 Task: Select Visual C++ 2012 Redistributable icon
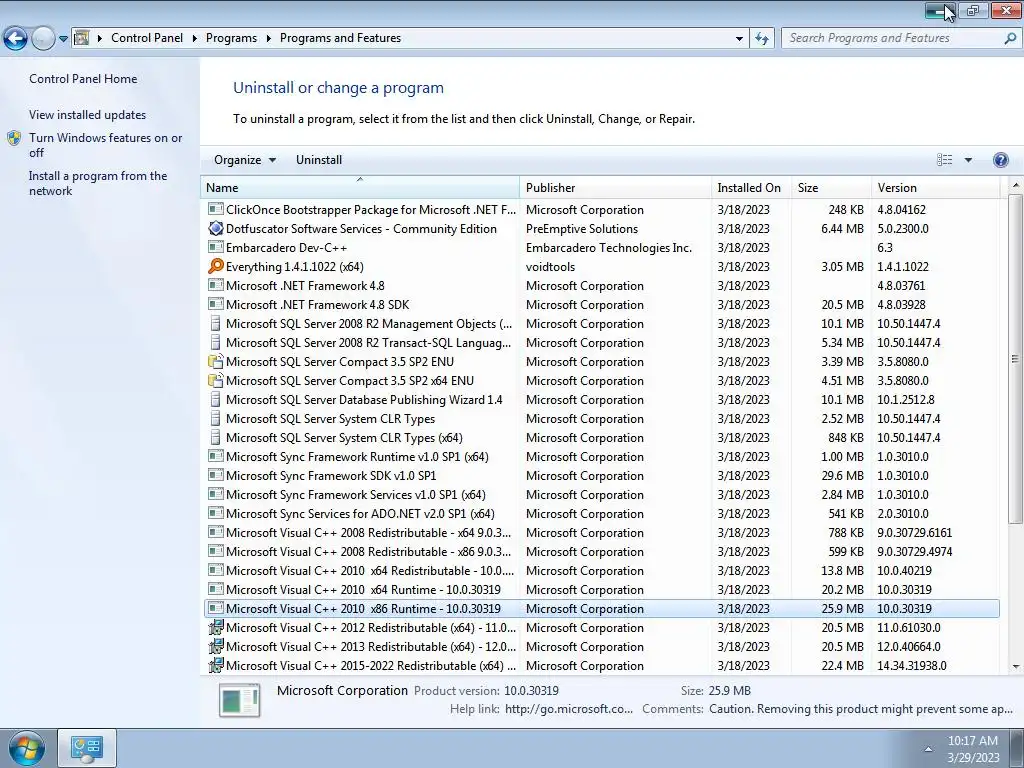[216, 627]
